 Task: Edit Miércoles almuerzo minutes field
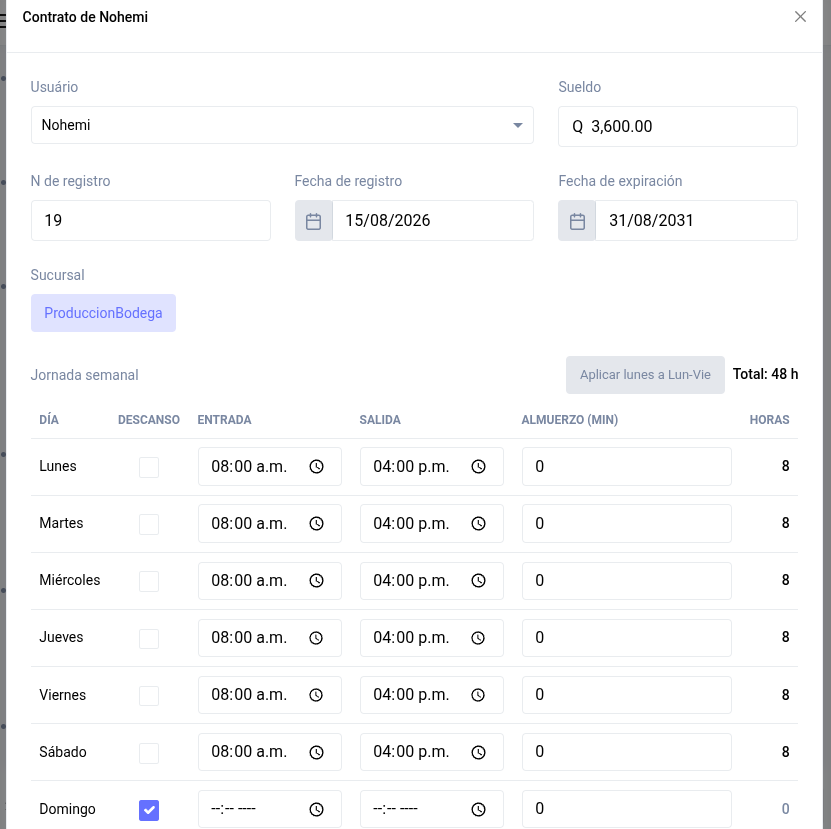626,580
